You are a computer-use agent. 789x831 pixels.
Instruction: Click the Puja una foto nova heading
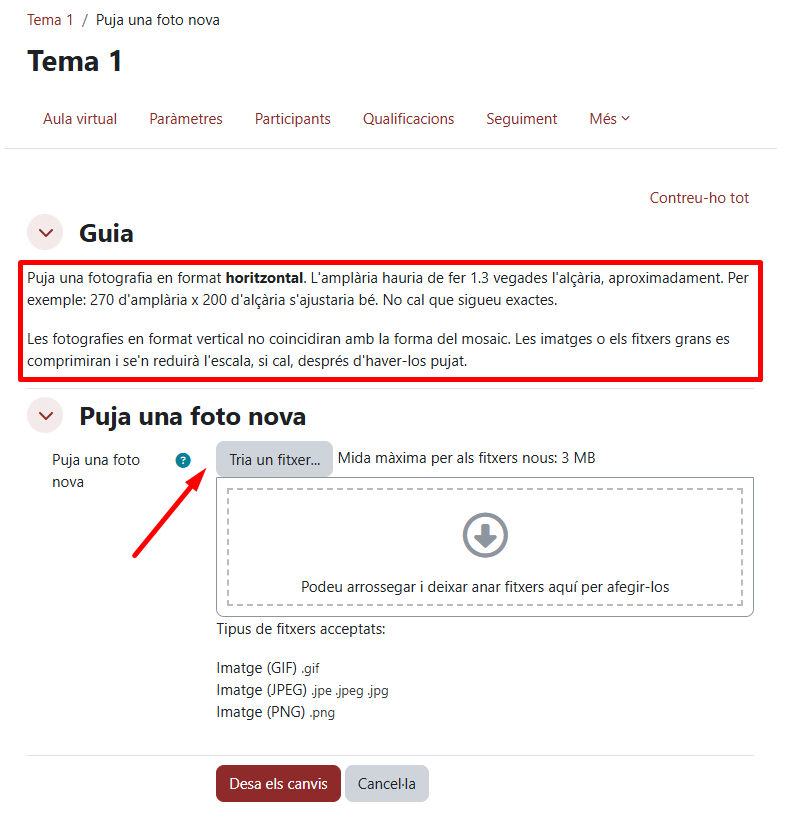tap(192, 416)
